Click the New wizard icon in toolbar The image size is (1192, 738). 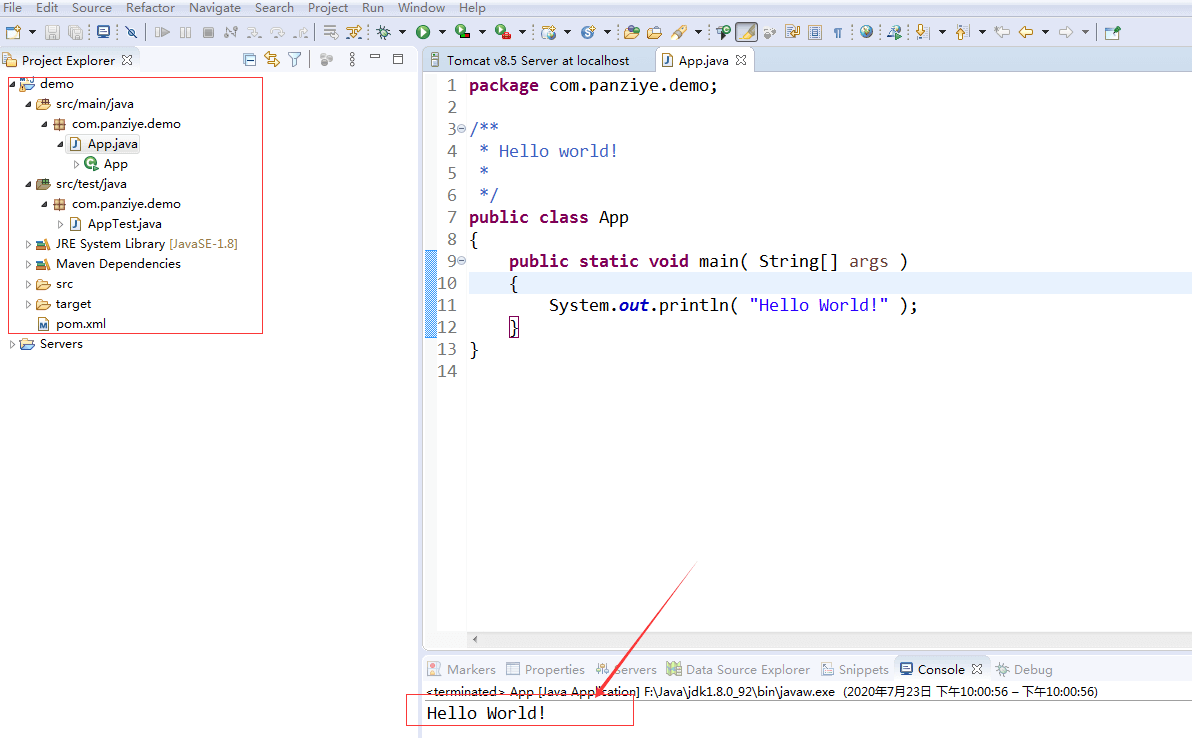click(13, 32)
